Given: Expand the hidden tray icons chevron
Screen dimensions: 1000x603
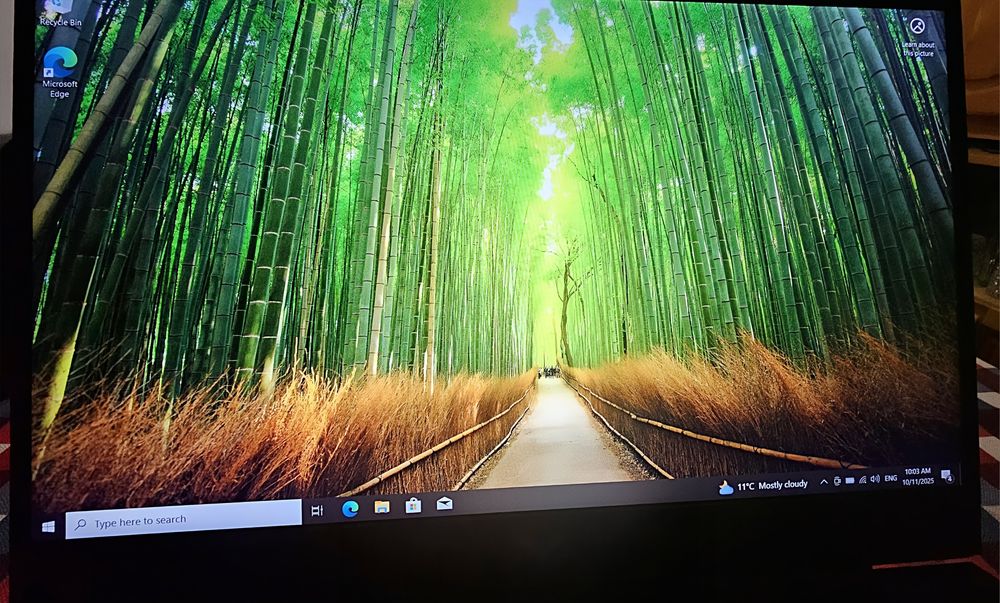Looking at the screenshot, I should [x=823, y=482].
